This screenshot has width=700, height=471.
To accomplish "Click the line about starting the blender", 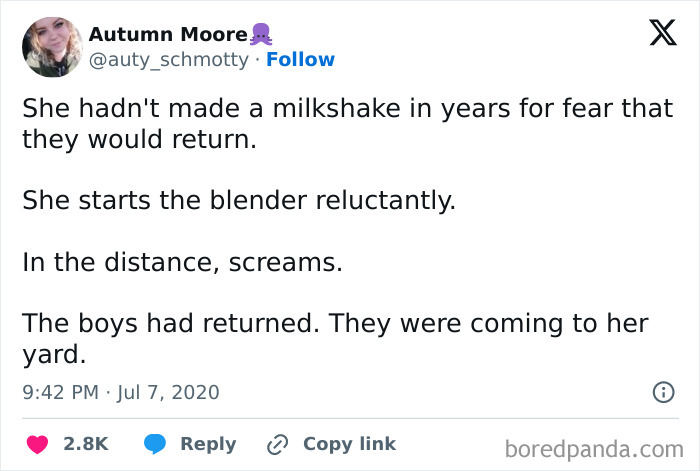I will tap(238, 200).
